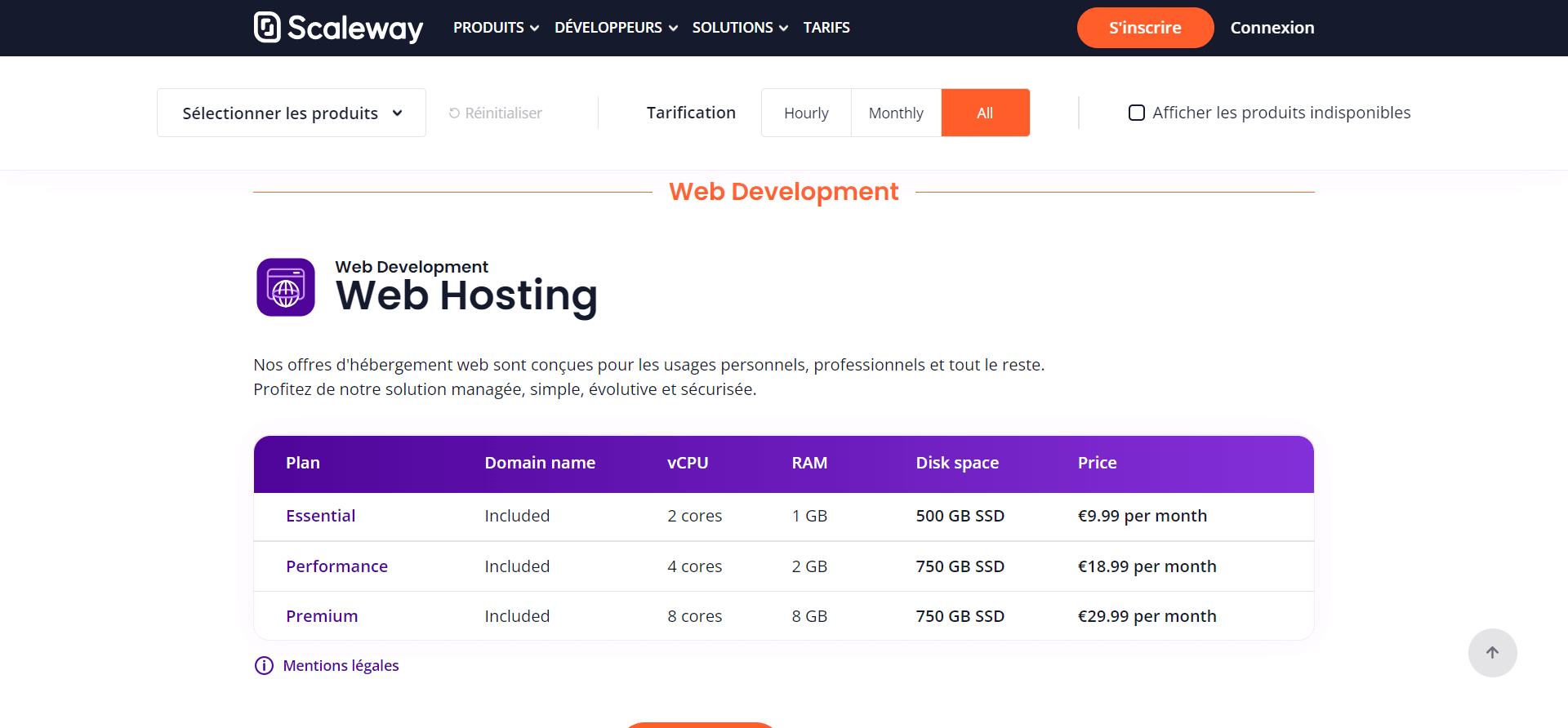Expand the SOLUTIONS navigation menu
The height and width of the screenshot is (728, 1568).
(740, 28)
